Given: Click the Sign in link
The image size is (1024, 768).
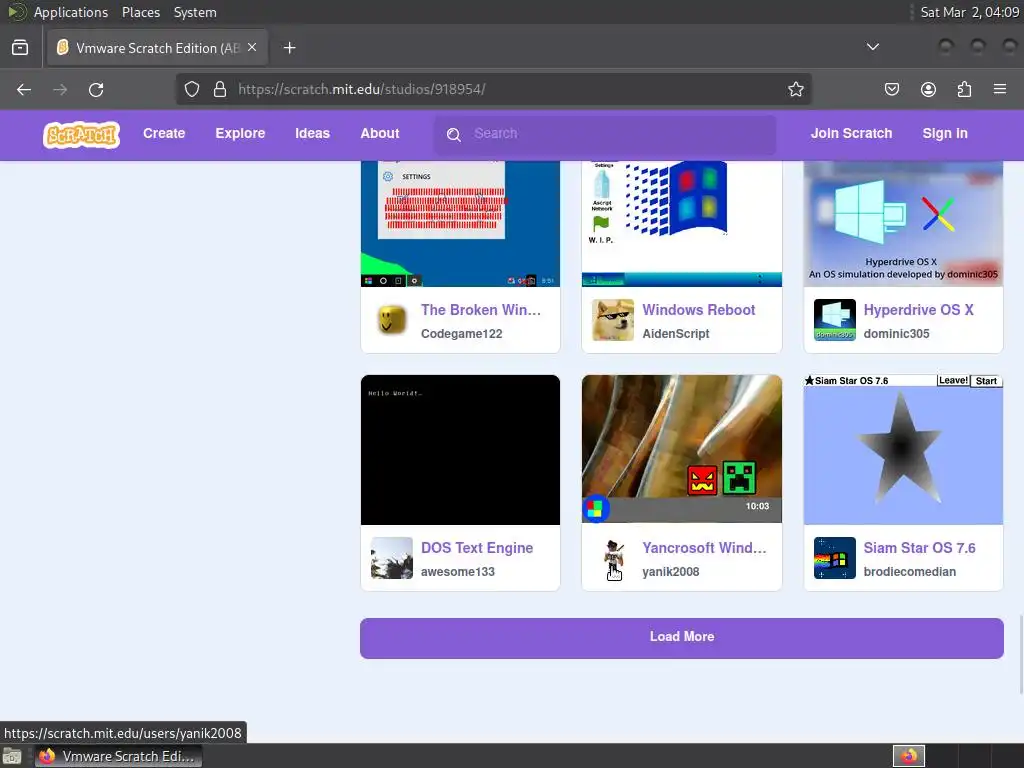Looking at the screenshot, I should (x=945, y=133).
